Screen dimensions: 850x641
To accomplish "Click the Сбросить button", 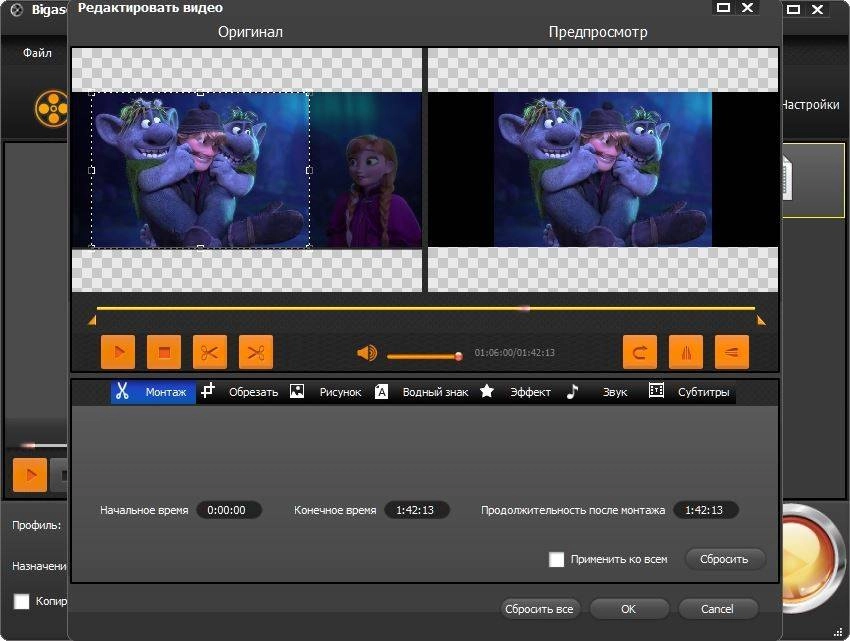I will [725, 559].
